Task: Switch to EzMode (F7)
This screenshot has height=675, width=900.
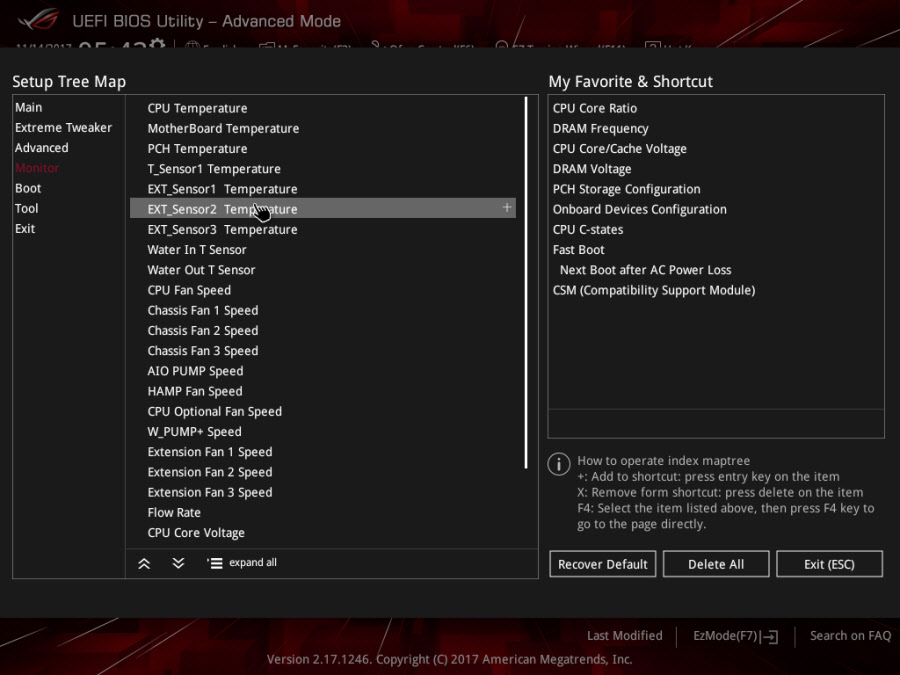Action: pos(735,636)
